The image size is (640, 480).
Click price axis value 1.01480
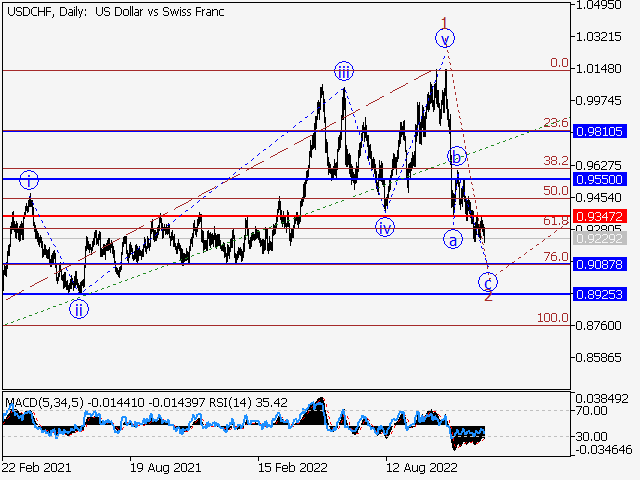tap(598, 69)
